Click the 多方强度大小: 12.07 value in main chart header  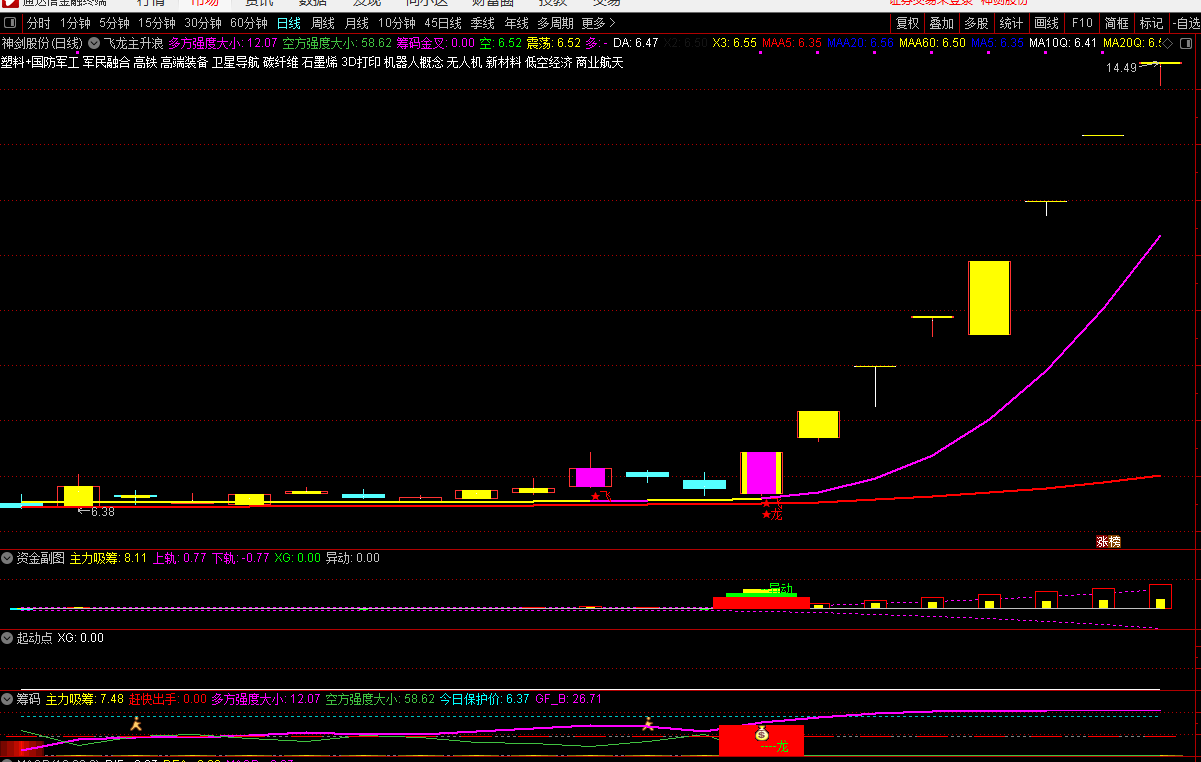tap(223, 43)
